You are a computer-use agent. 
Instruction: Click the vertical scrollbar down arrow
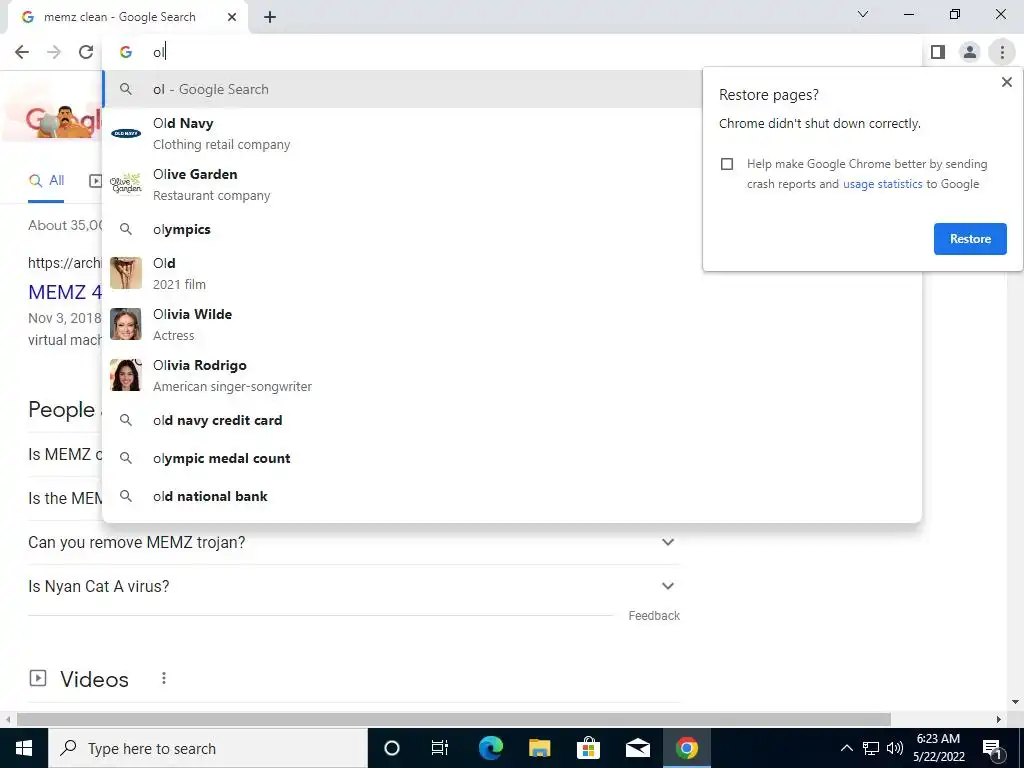tap(1015, 702)
